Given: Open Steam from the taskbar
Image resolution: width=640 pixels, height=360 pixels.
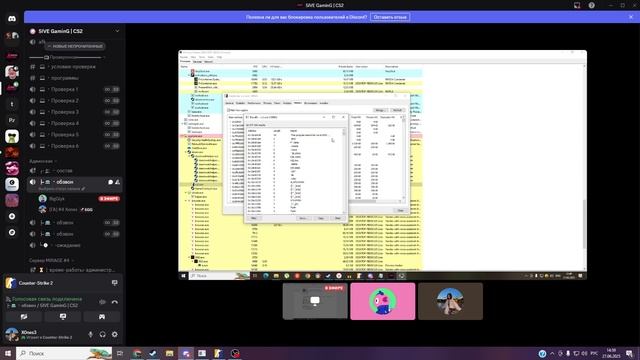Looking at the screenshot, I should (153, 353).
